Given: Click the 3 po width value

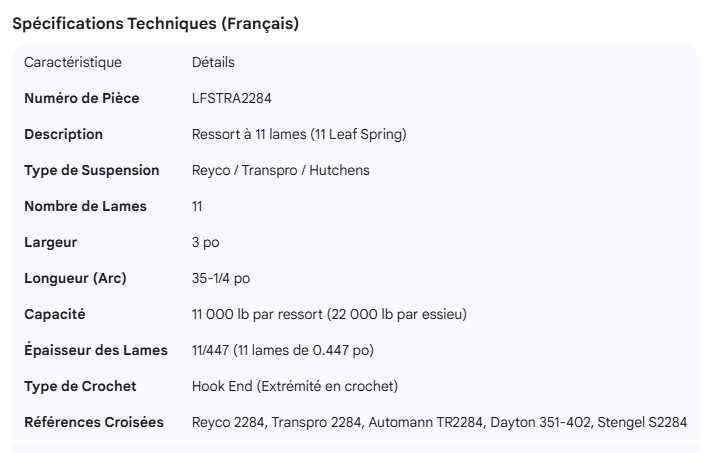Looking at the screenshot, I should click(x=205, y=242).
